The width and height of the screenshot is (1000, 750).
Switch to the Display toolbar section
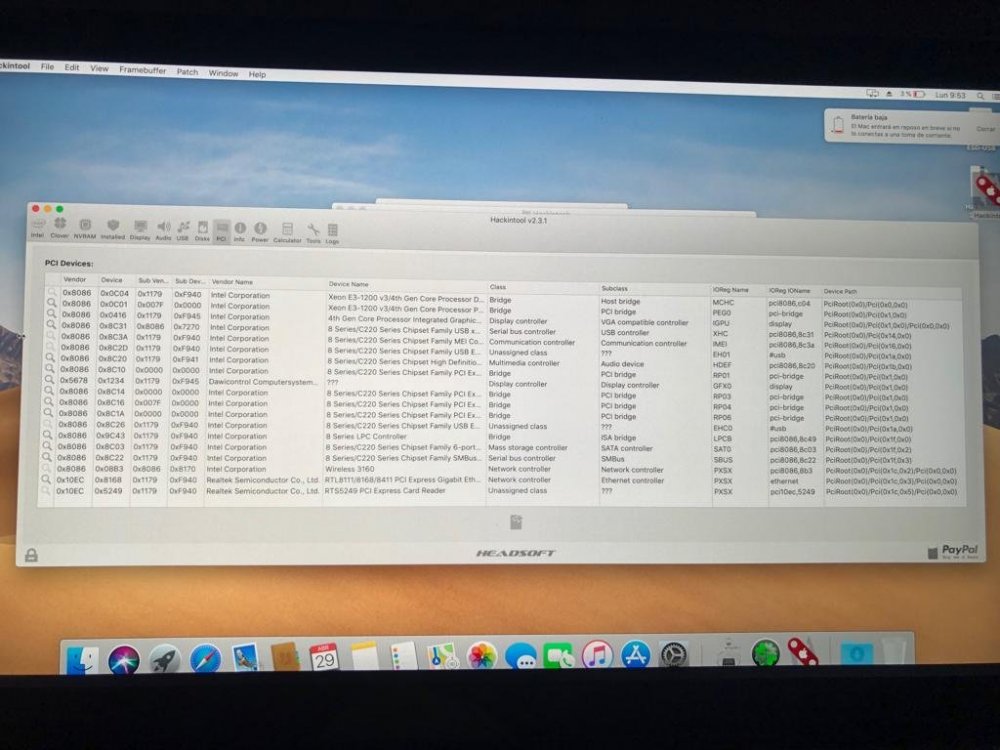click(140, 230)
